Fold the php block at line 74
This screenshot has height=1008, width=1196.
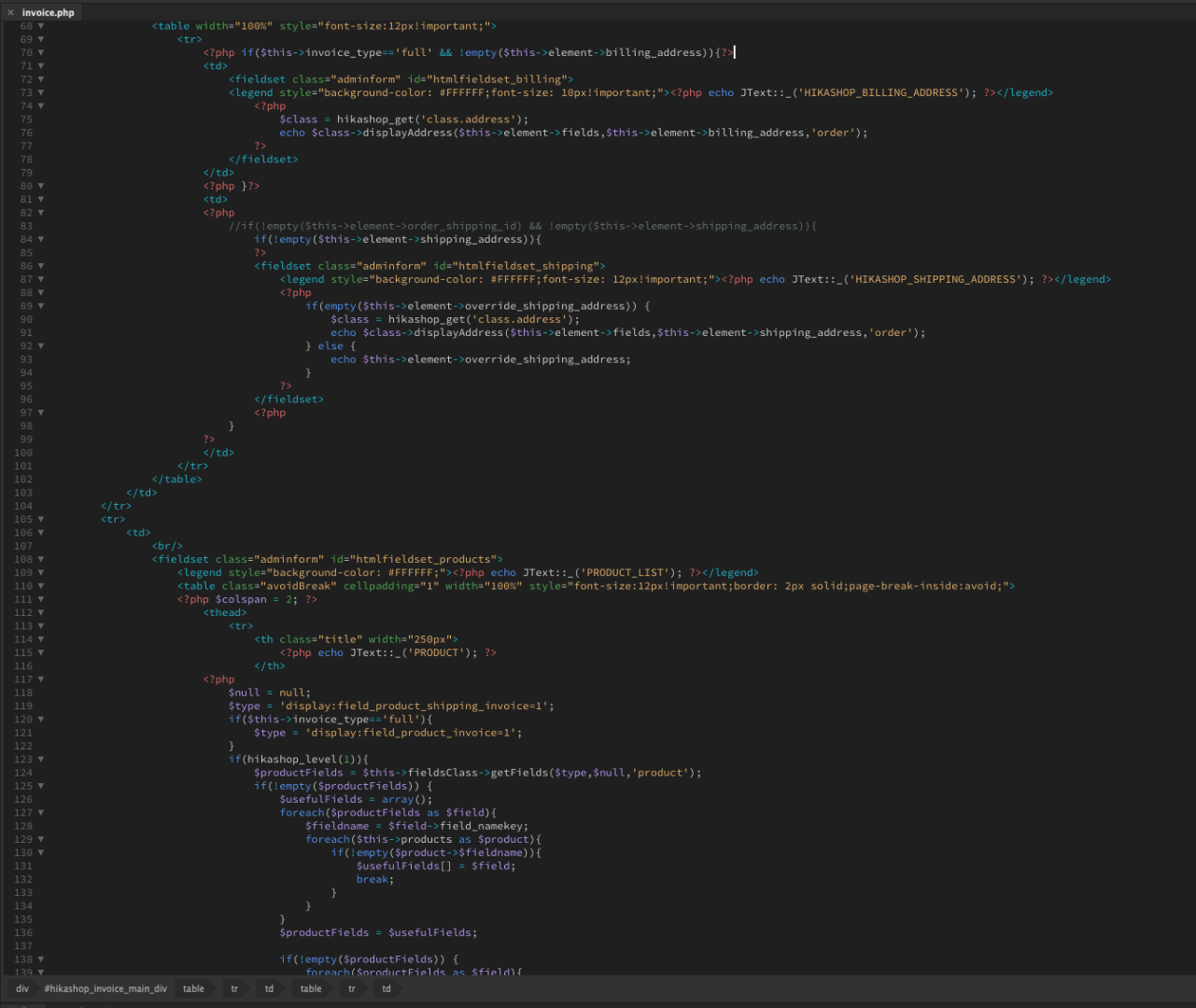pos(41,105)
